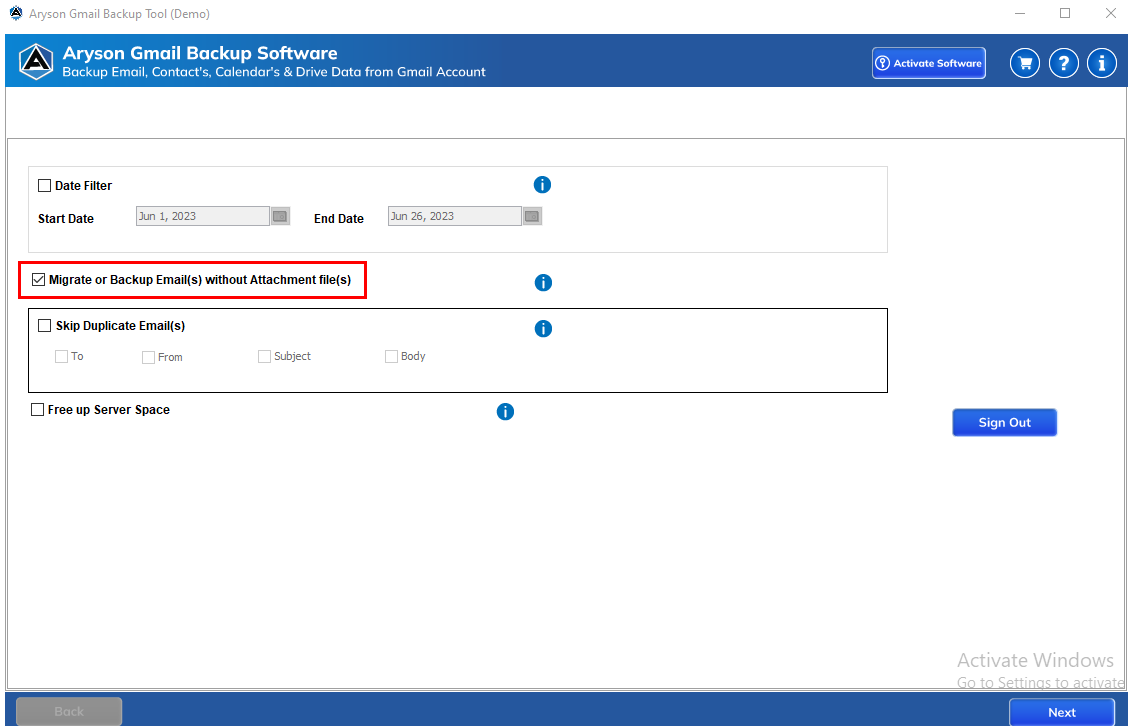Go to previous step with Back
Screen dimensions: 1128x726
coord(69,711)
